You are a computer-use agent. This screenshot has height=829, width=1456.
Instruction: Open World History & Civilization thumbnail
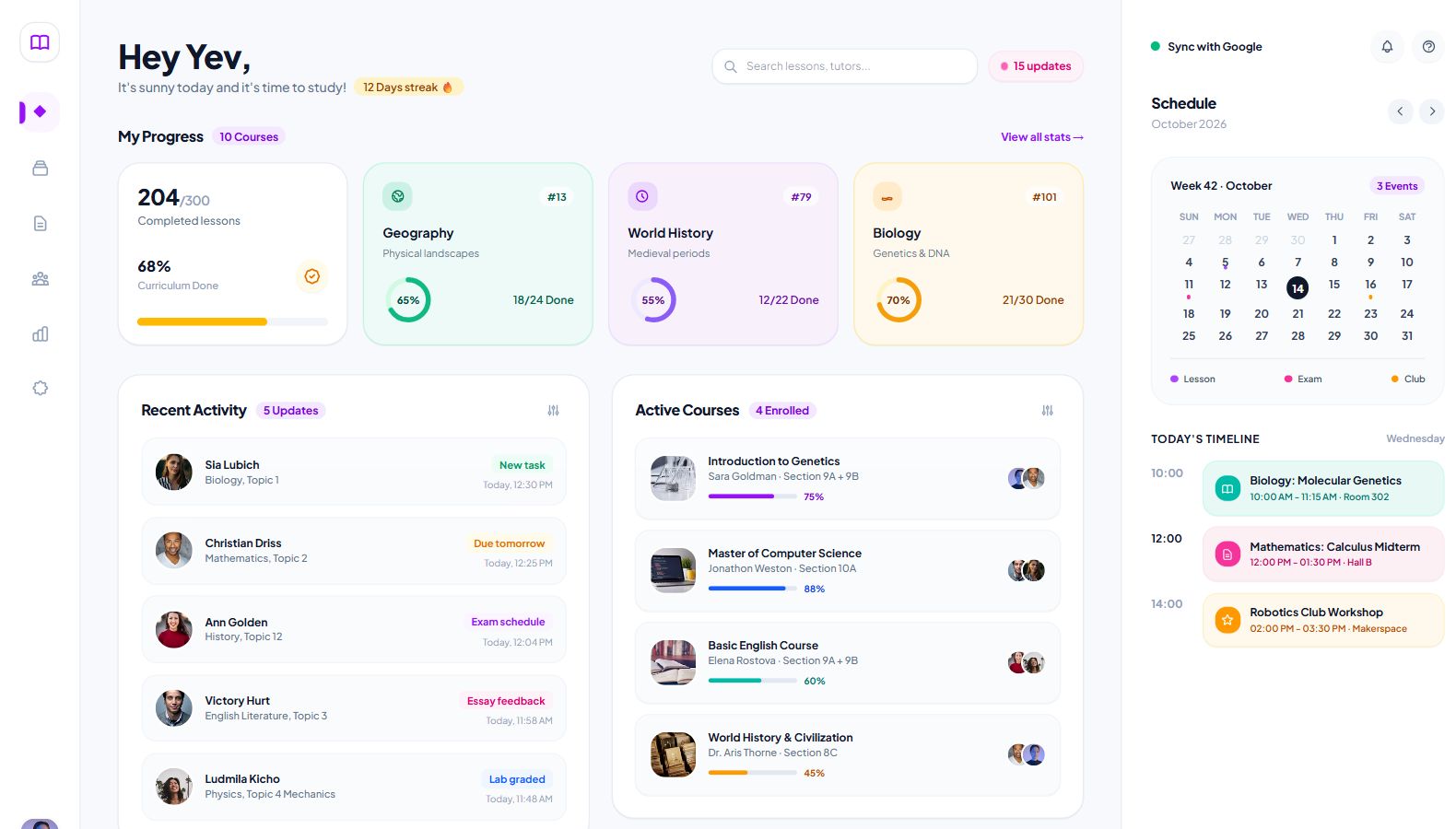pos(673,754)
